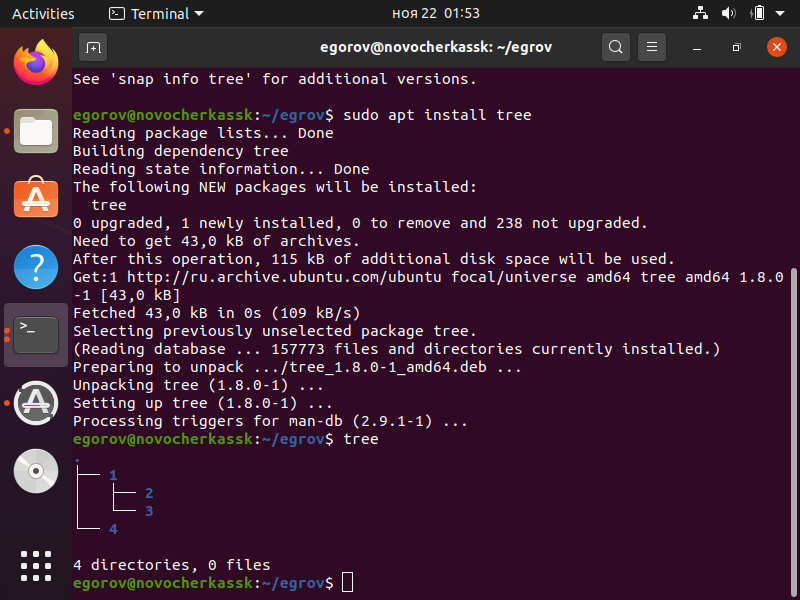Open the terminal hamburger menu
The image size is (800, 600).
tap(652, 47)
